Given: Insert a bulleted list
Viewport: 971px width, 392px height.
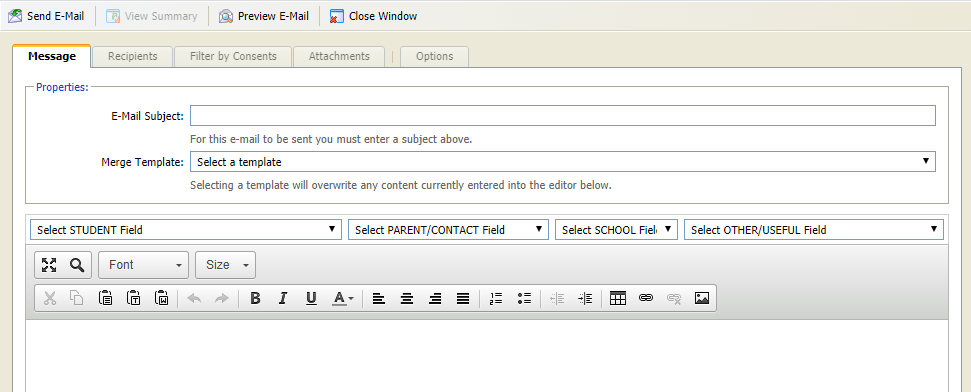Looking at the screenshot, I should click(524, 298).
